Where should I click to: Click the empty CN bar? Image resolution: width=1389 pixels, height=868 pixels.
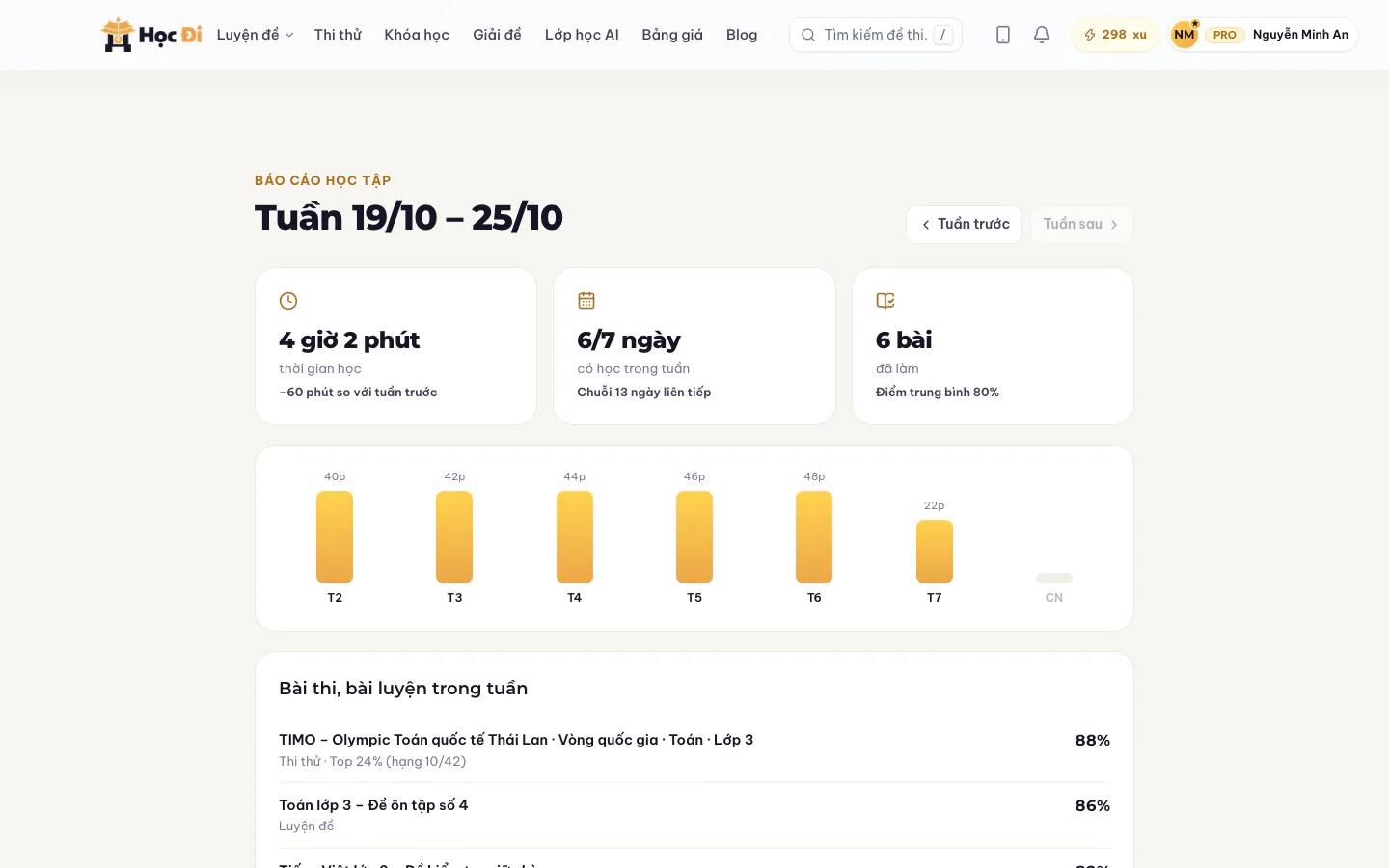[x=1054, y=579]
